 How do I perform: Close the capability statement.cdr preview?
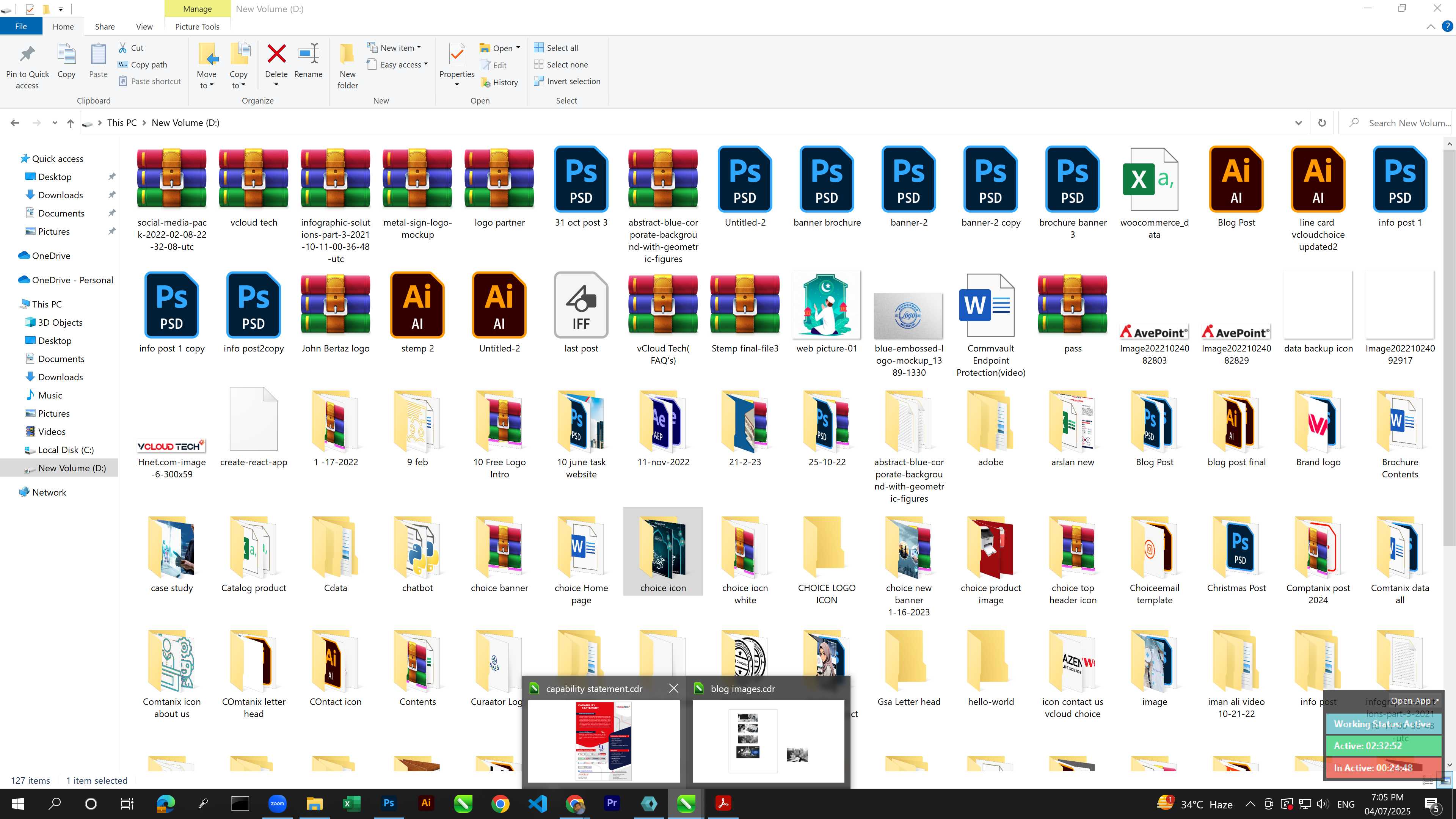tap(673, 689)
